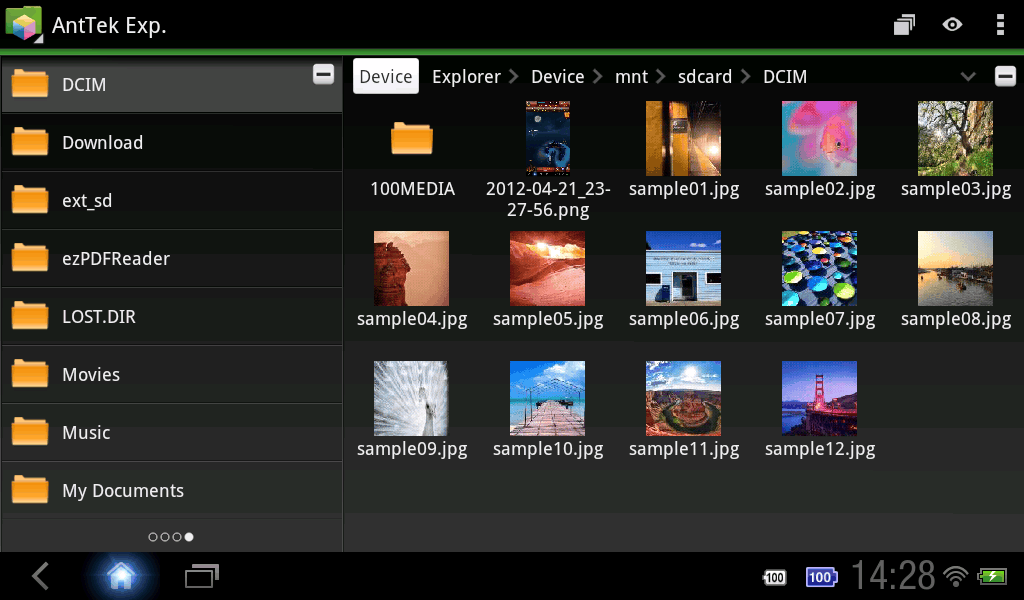Image resolution: width=1024 pixels, height=600 pixels.
Task: Switch to third page indicator dot
Action: pos(177,537)
